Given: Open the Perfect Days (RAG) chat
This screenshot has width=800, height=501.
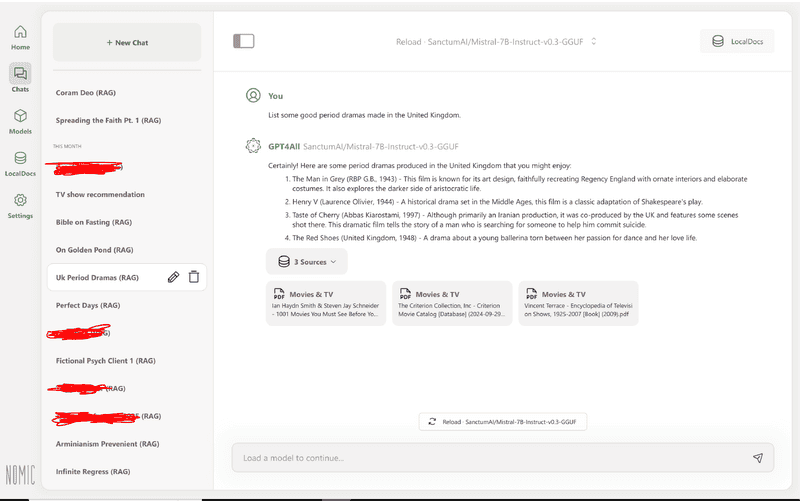Looking at the screenshot, I should click(x=88, y=306).
